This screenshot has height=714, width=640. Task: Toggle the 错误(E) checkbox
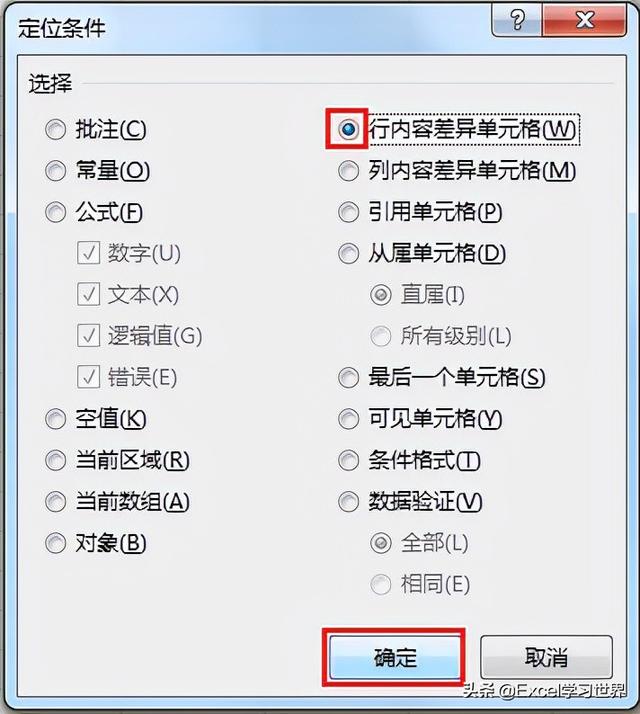point(88,377)
